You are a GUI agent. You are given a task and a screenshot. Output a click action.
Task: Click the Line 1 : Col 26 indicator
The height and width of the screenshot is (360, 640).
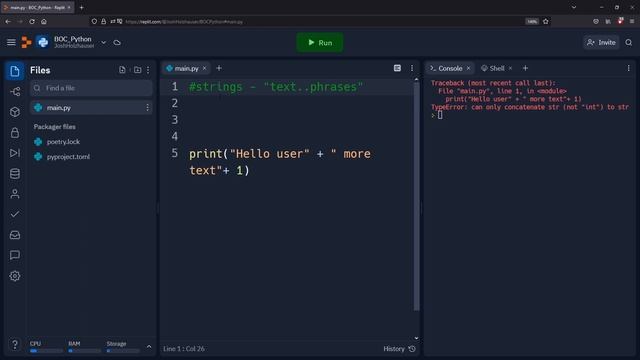pos(184,349)
